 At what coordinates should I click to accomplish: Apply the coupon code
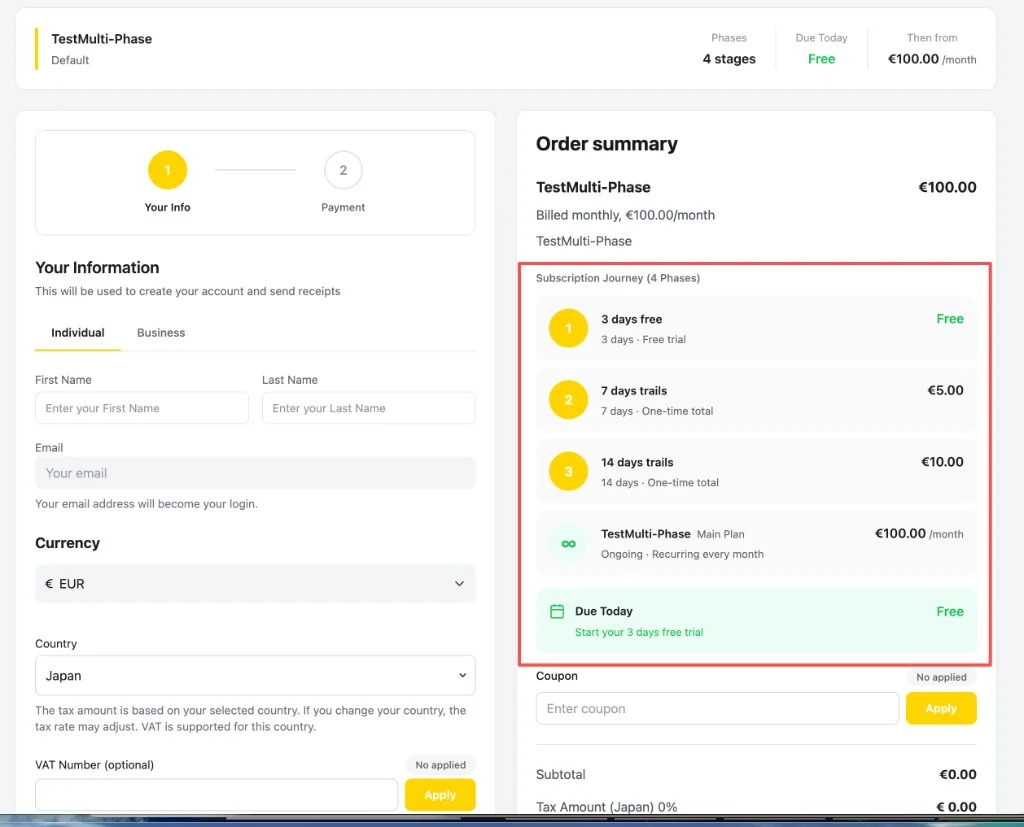[x=941, y=709]
